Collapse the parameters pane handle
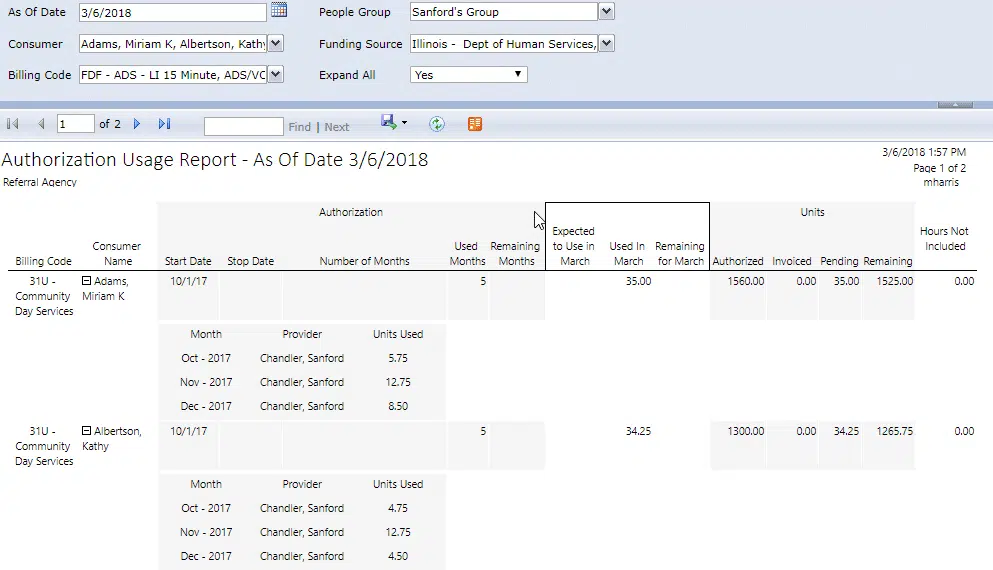The image size is (993, 570). [x=955, y=104]
